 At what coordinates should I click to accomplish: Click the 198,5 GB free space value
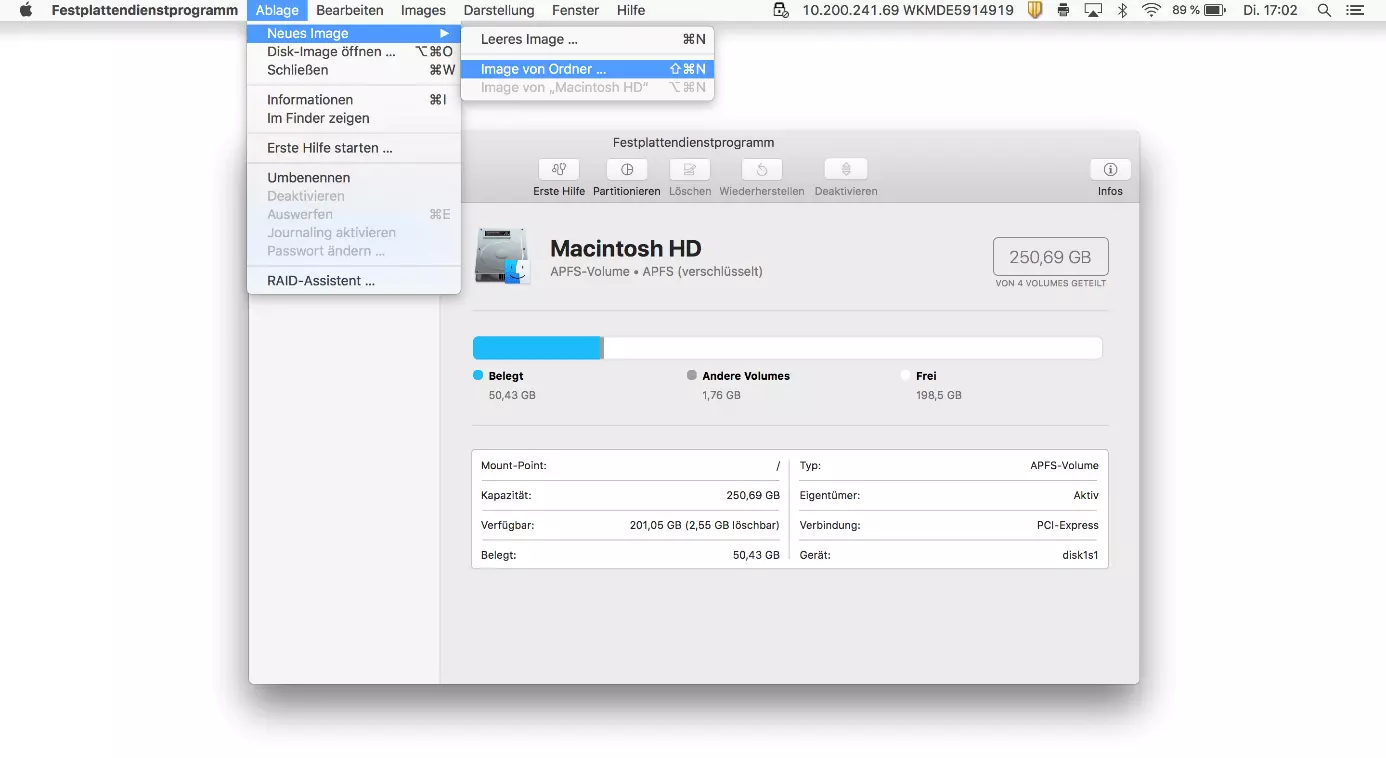[939, 395]
